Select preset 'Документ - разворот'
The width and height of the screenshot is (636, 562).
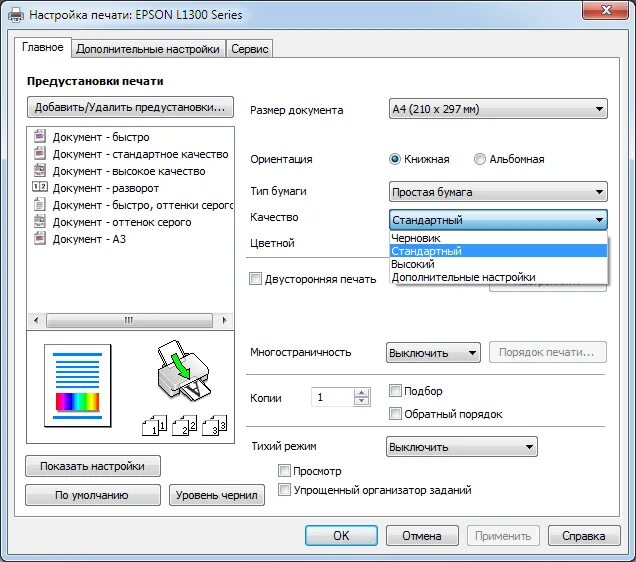105,188
